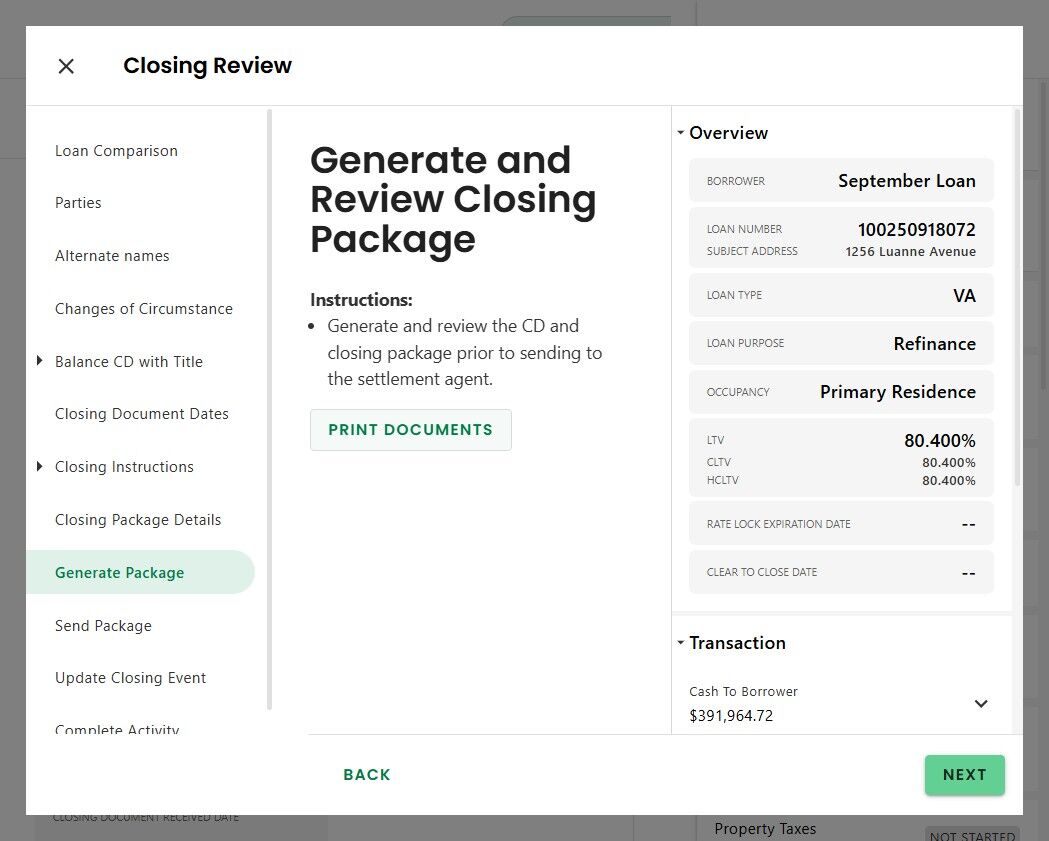Open the Update Closing Event step
1049x841 pixels.
[130, 678]
